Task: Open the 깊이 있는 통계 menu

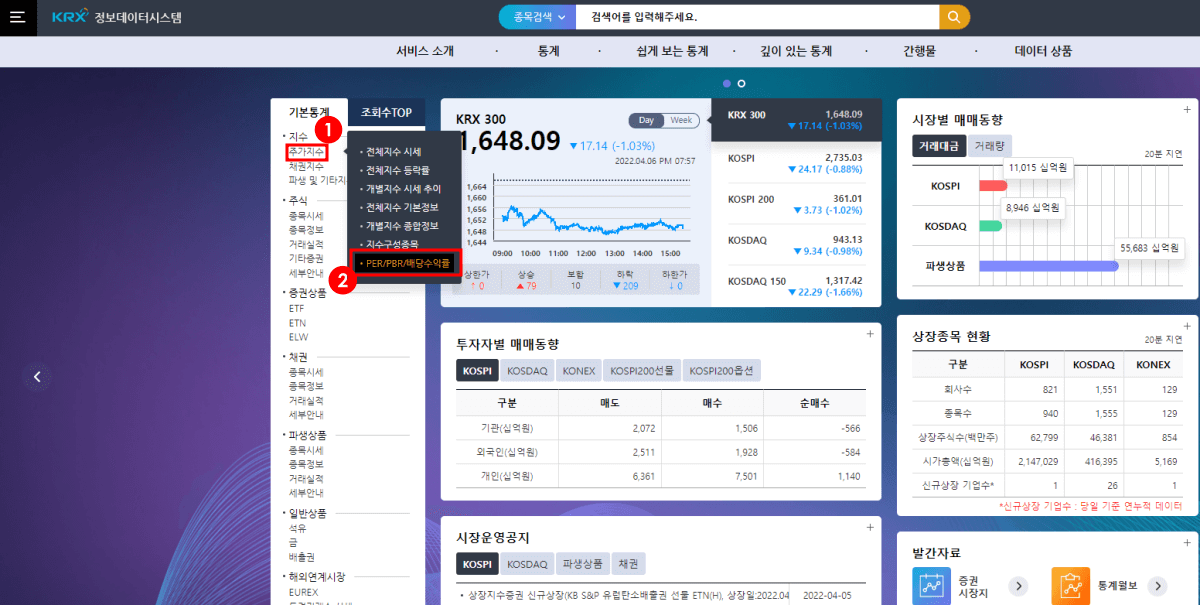Action: pos(797,51)
